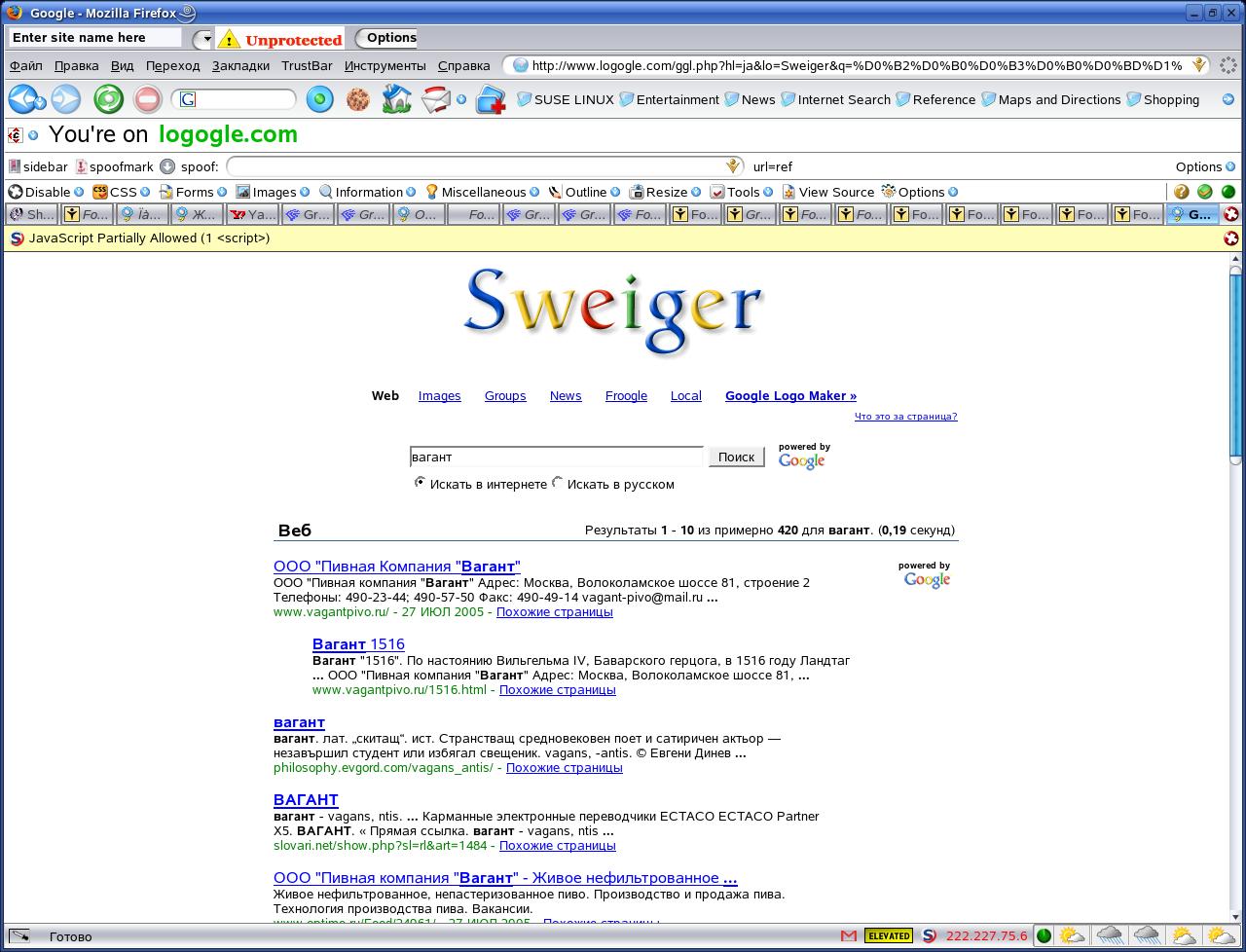The height and width of the screenshot is (952, 1246).
Task: Open result ООО Пивная Компания Вагант link
Action: click(397, 567)
